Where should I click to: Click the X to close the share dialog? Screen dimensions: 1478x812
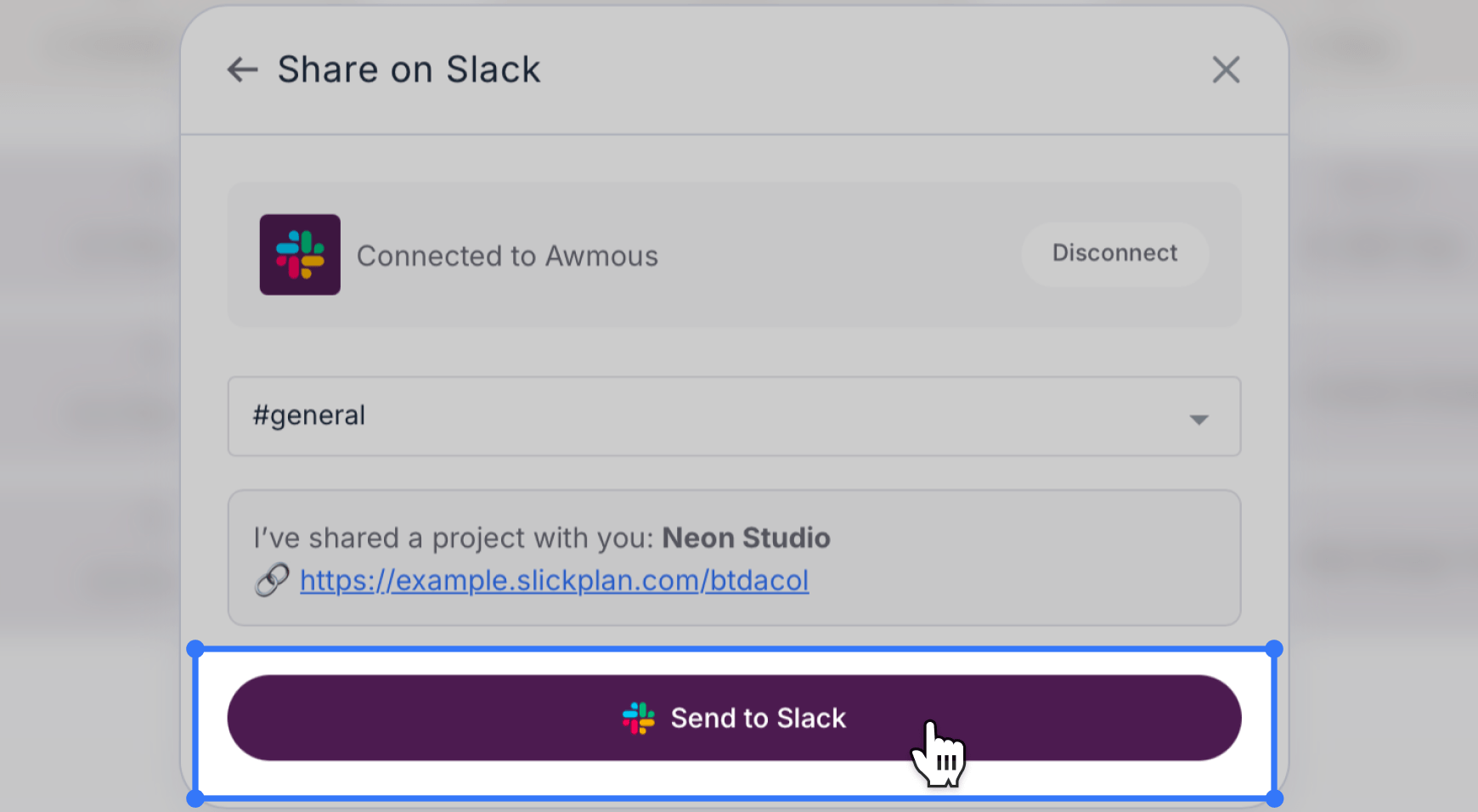pos(1226,70)
